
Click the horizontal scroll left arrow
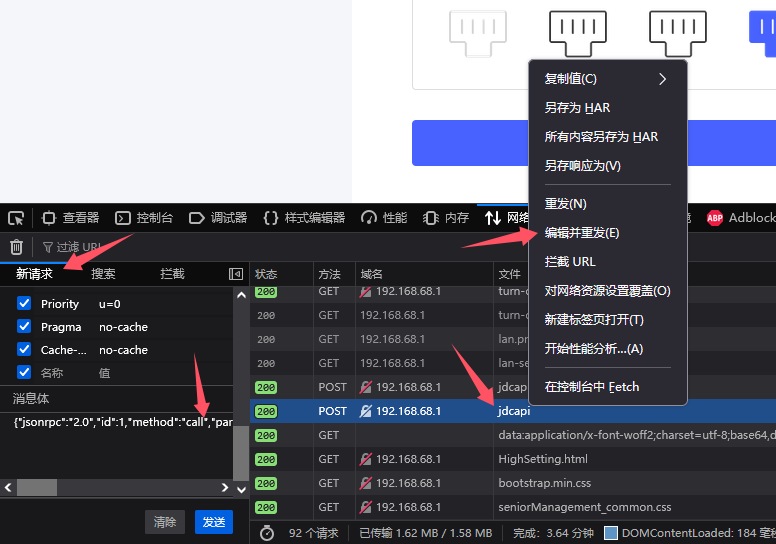pos(8,488)
